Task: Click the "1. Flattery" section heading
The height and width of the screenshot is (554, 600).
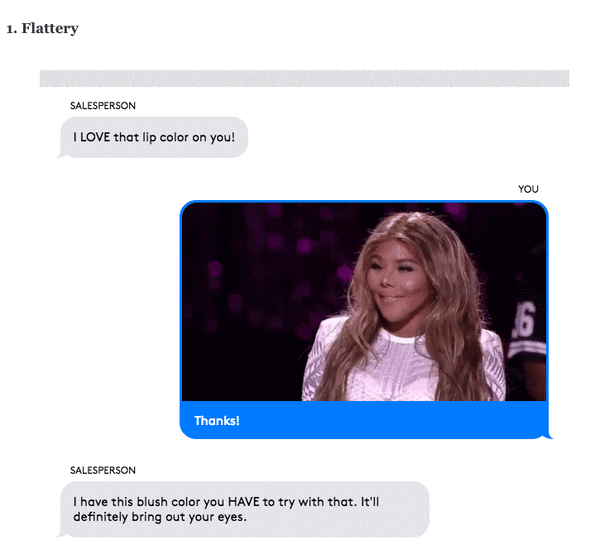Action: click(42, 28)
